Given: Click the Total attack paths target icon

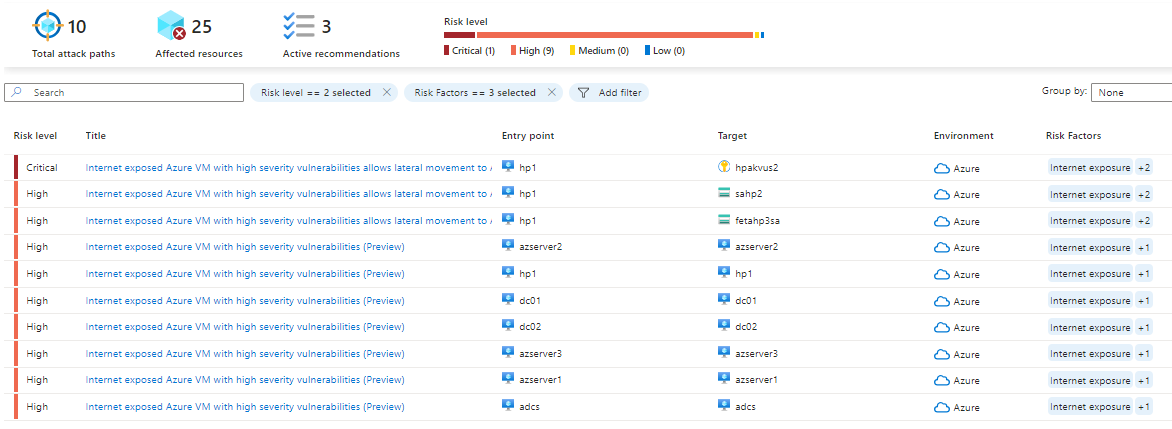Looking at the screenshot, I should coord(47,25).
